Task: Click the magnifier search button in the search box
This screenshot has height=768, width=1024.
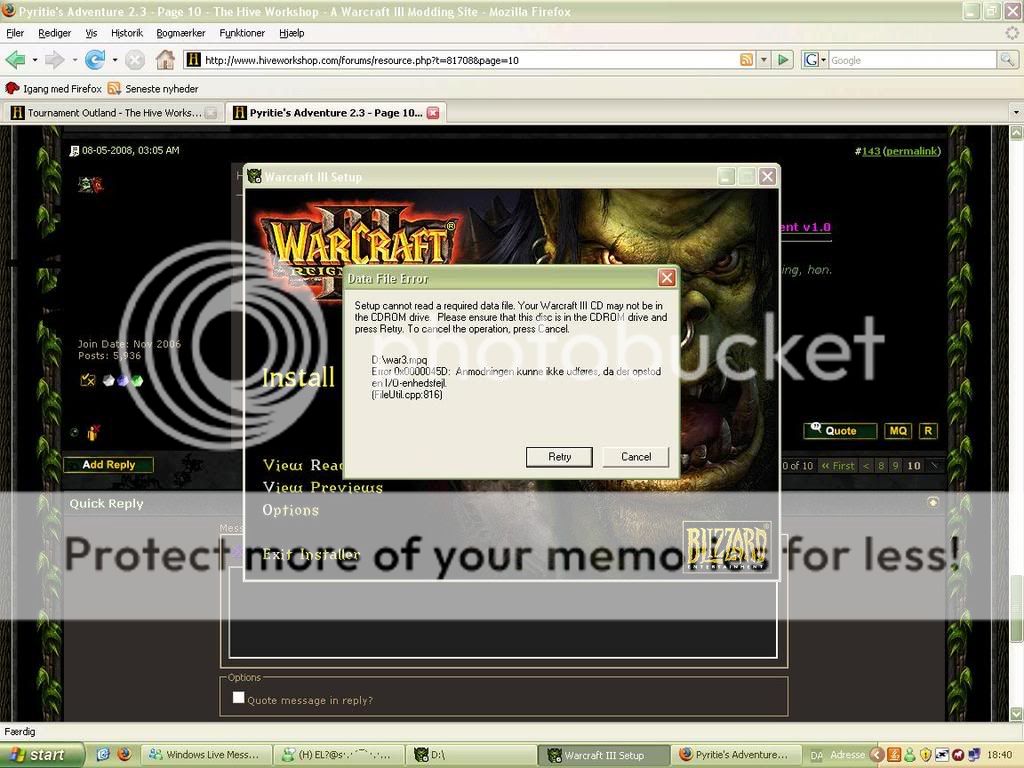Action: pyautogui.click(x=1006, y=60)
